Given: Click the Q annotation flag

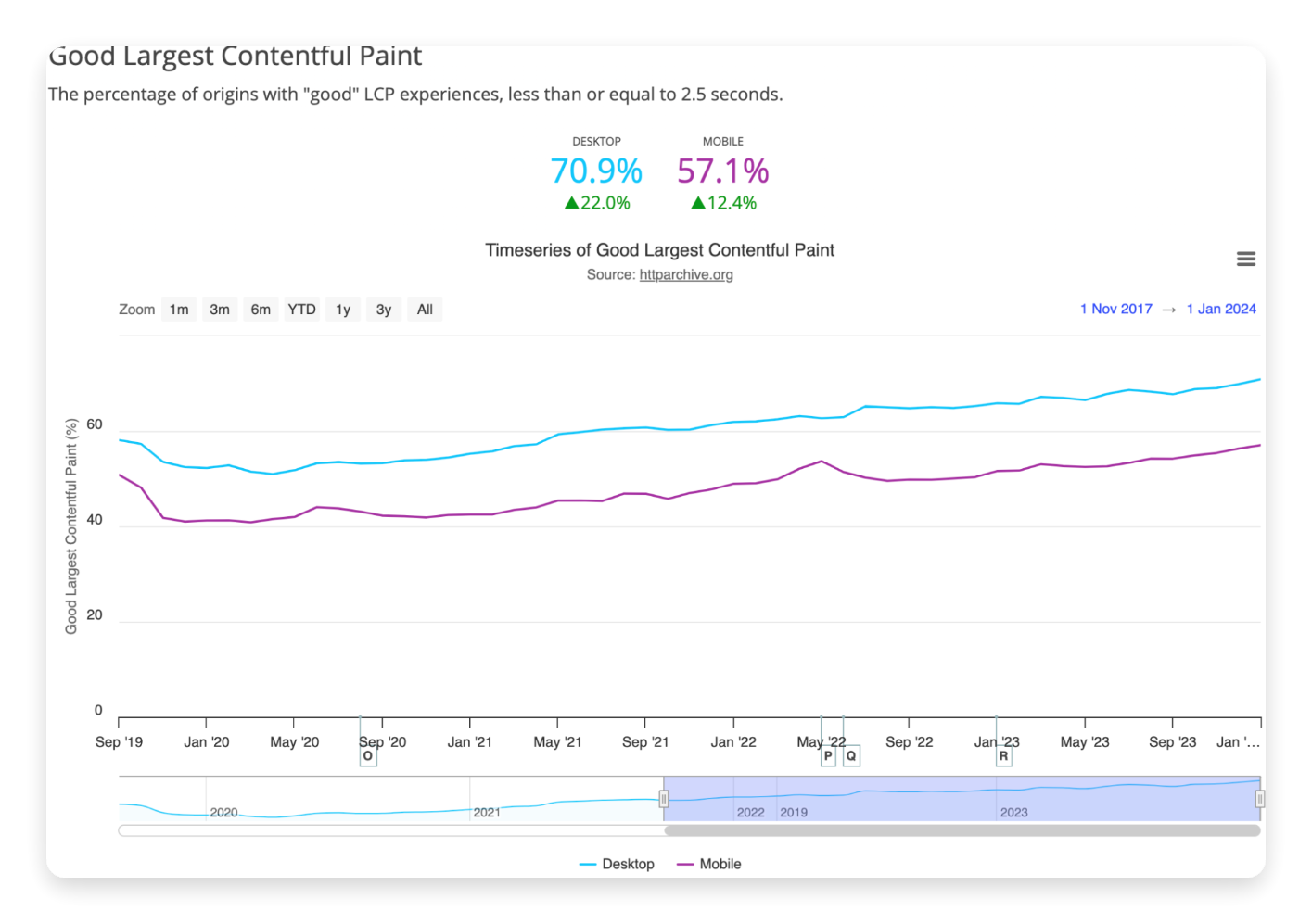Looking at the screenshot, I should pyautogui.click(x=851, y=756).
